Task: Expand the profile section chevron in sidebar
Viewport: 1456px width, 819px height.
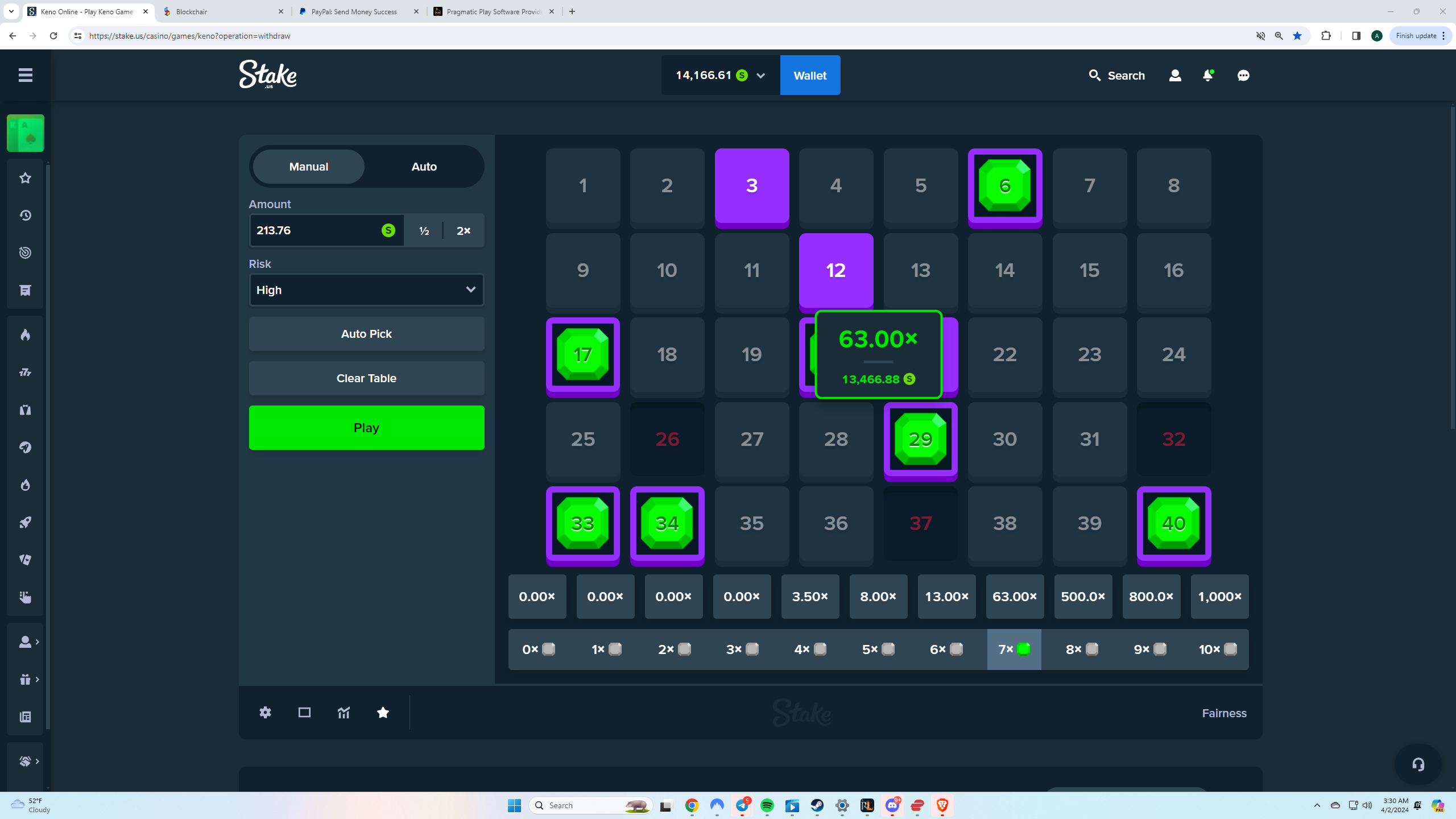Action: 38,642
